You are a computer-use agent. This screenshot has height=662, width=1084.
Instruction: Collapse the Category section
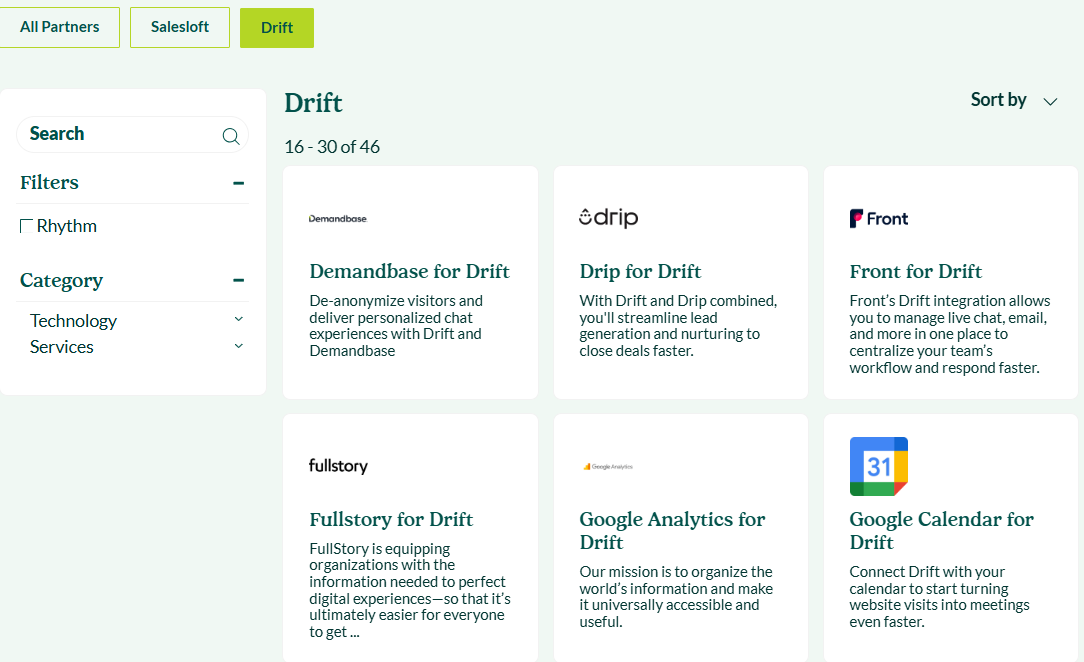click(239, 280)
